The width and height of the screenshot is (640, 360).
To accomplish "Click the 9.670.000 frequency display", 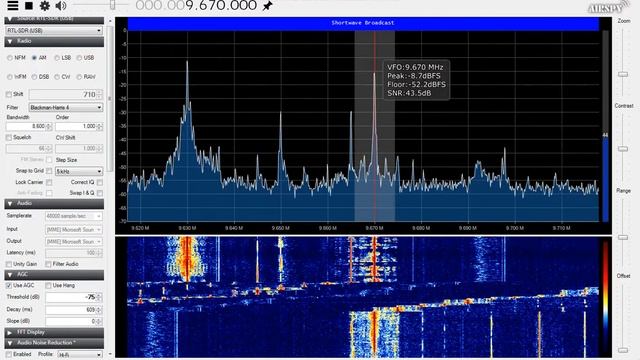I will [196, 6].
